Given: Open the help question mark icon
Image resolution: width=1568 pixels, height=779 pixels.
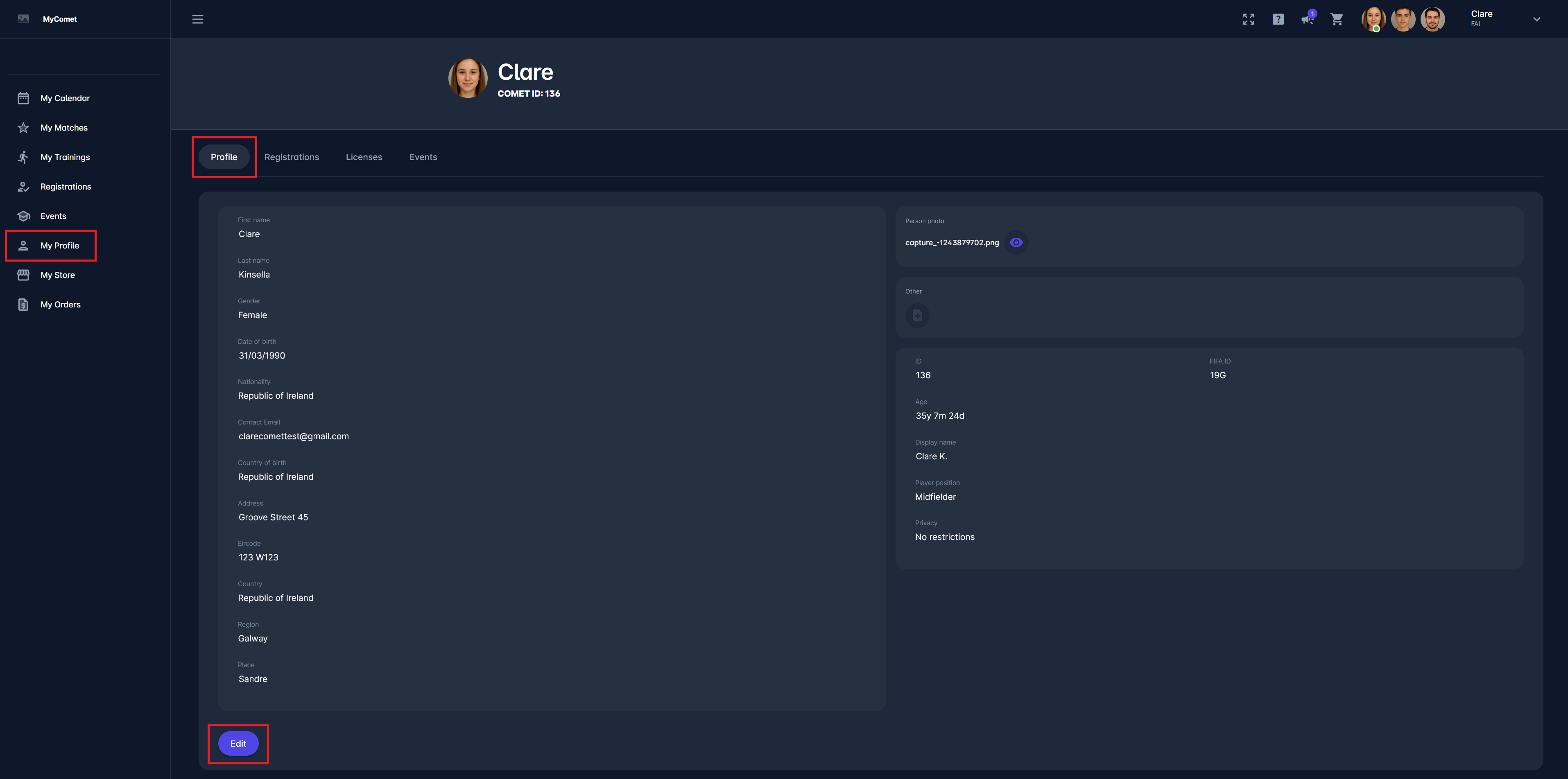Looking at the screenshot, I should coord(1278,20).
